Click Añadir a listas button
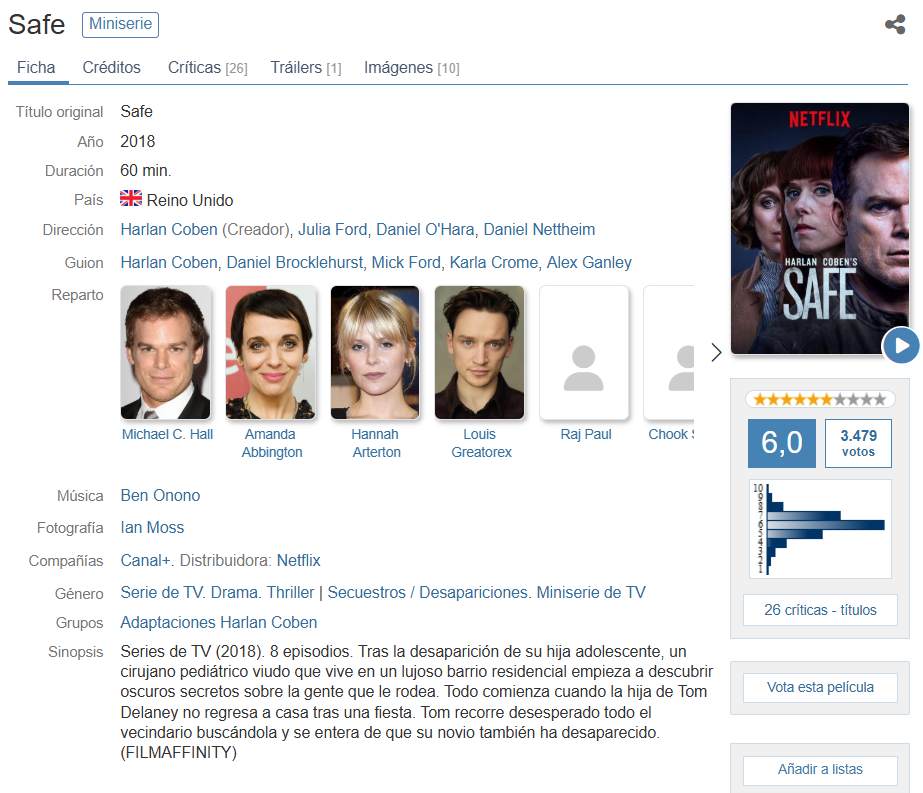This screenshot has height=793, width=923. [x=820, y=770]
